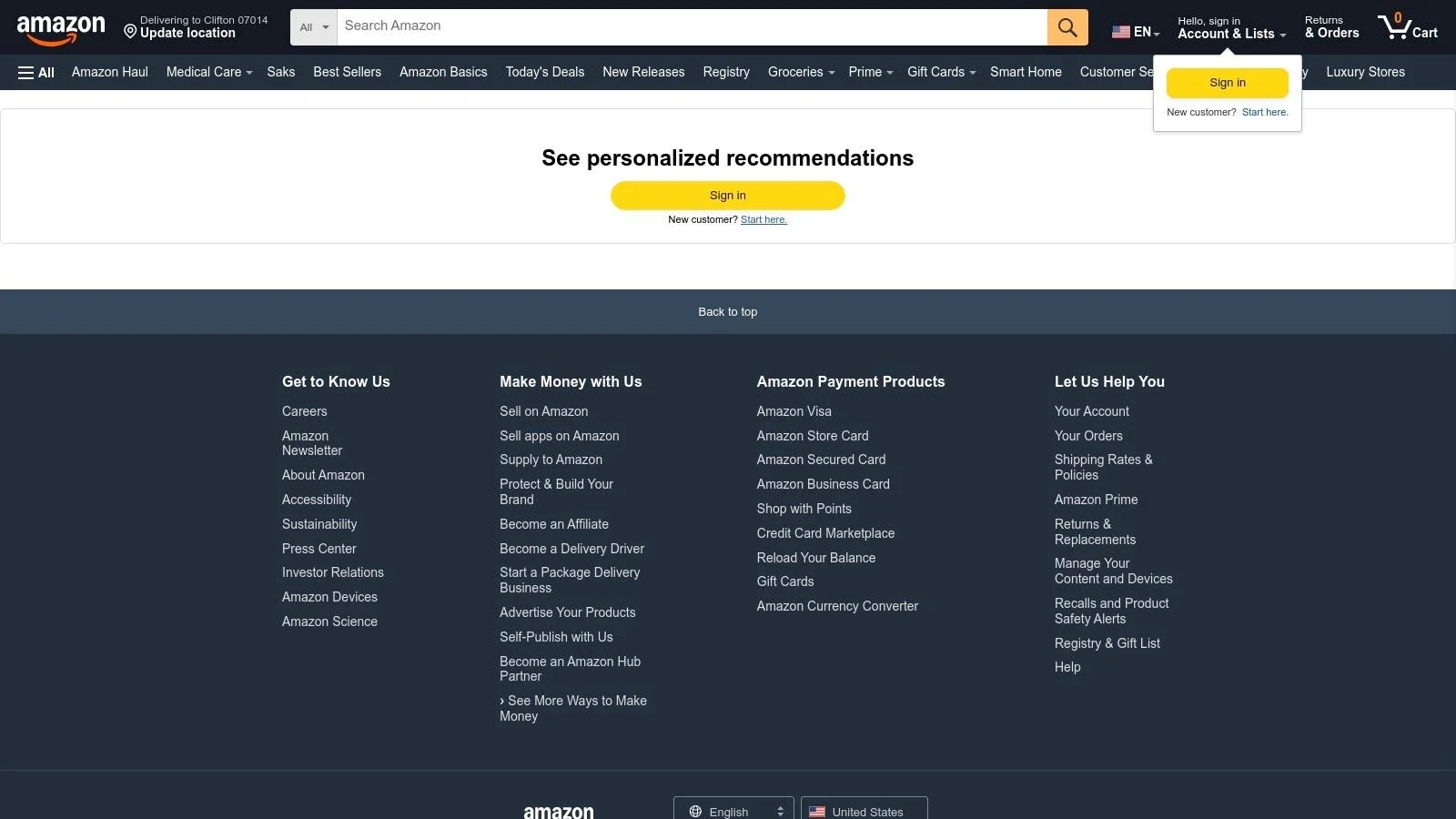
Task: Open the All hamburger menu
Action: click(x=36, y=73)
